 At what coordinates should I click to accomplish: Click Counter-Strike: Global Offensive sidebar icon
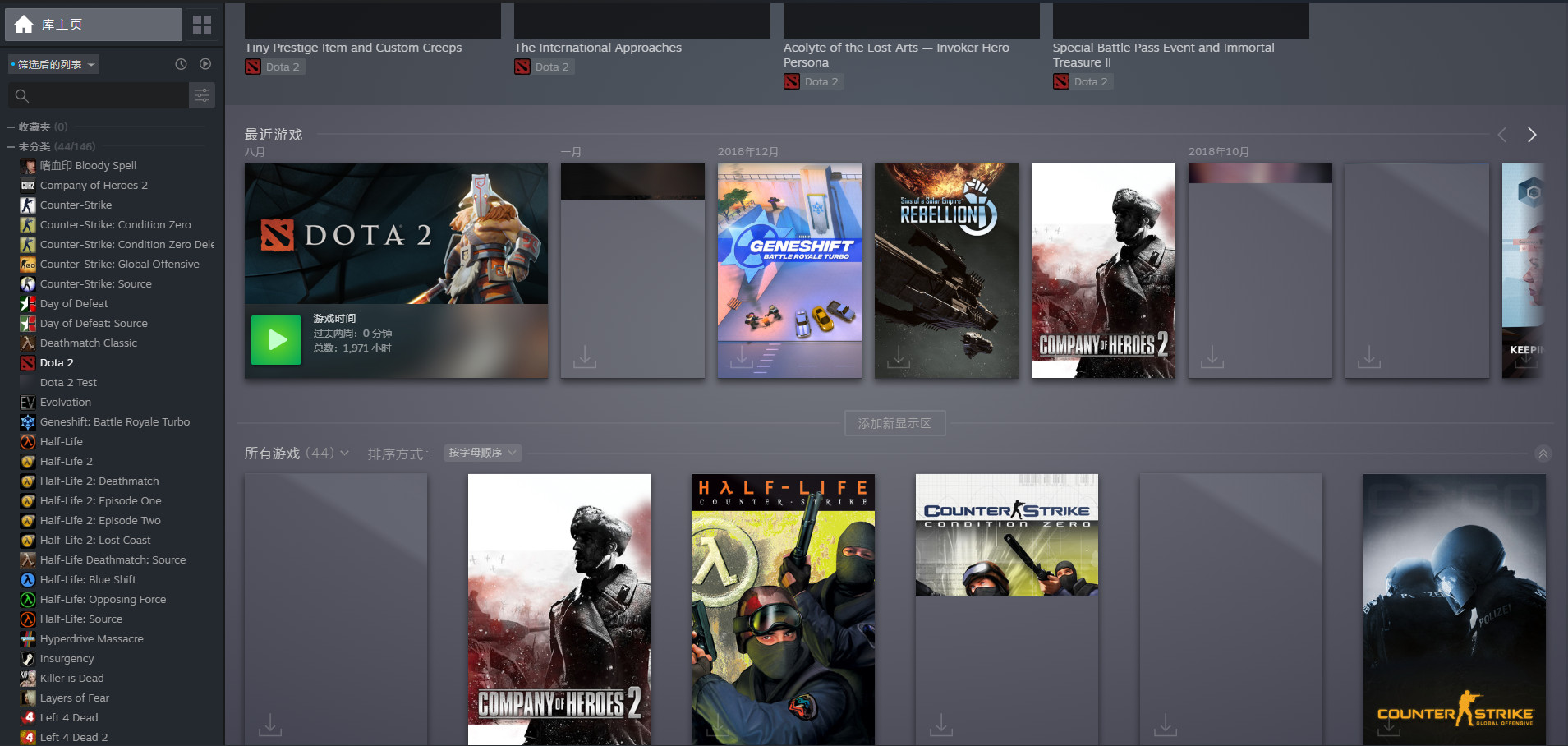pos(28,265)
